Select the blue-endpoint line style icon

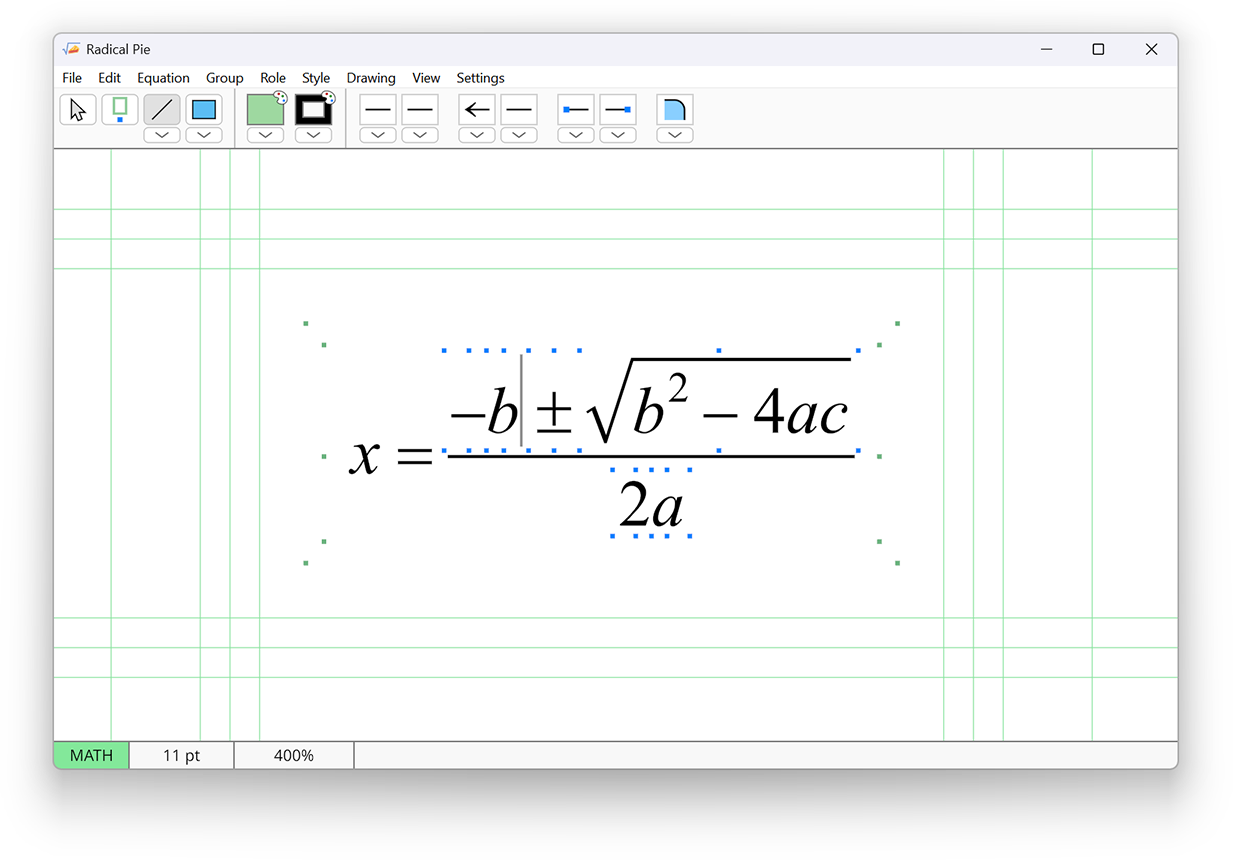point(575,109)
